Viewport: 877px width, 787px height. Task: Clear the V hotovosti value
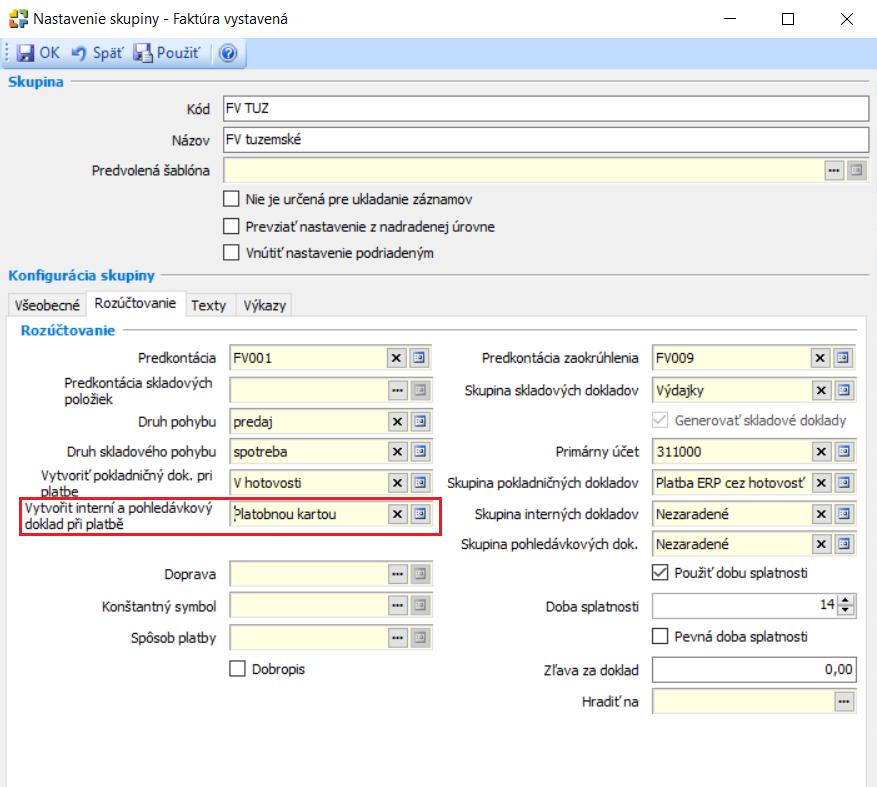pyautogui.click(x=397, y=483)
